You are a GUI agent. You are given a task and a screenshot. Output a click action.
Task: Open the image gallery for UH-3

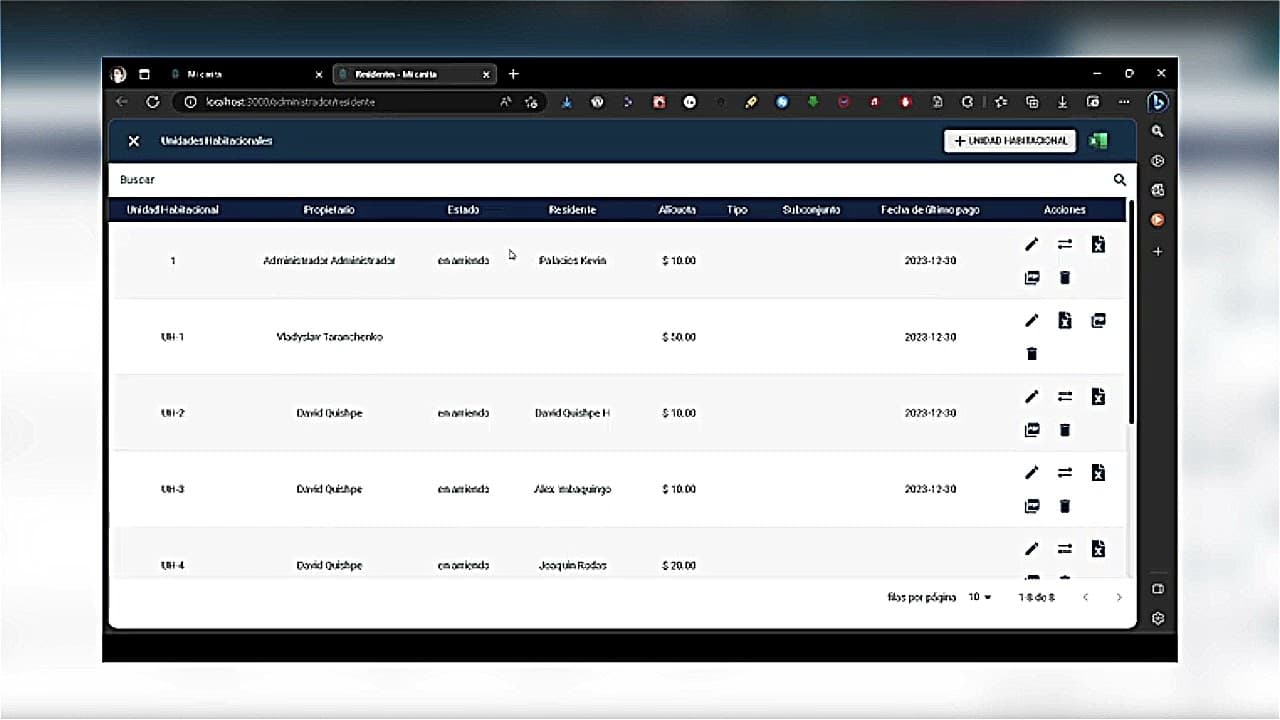1032,506
